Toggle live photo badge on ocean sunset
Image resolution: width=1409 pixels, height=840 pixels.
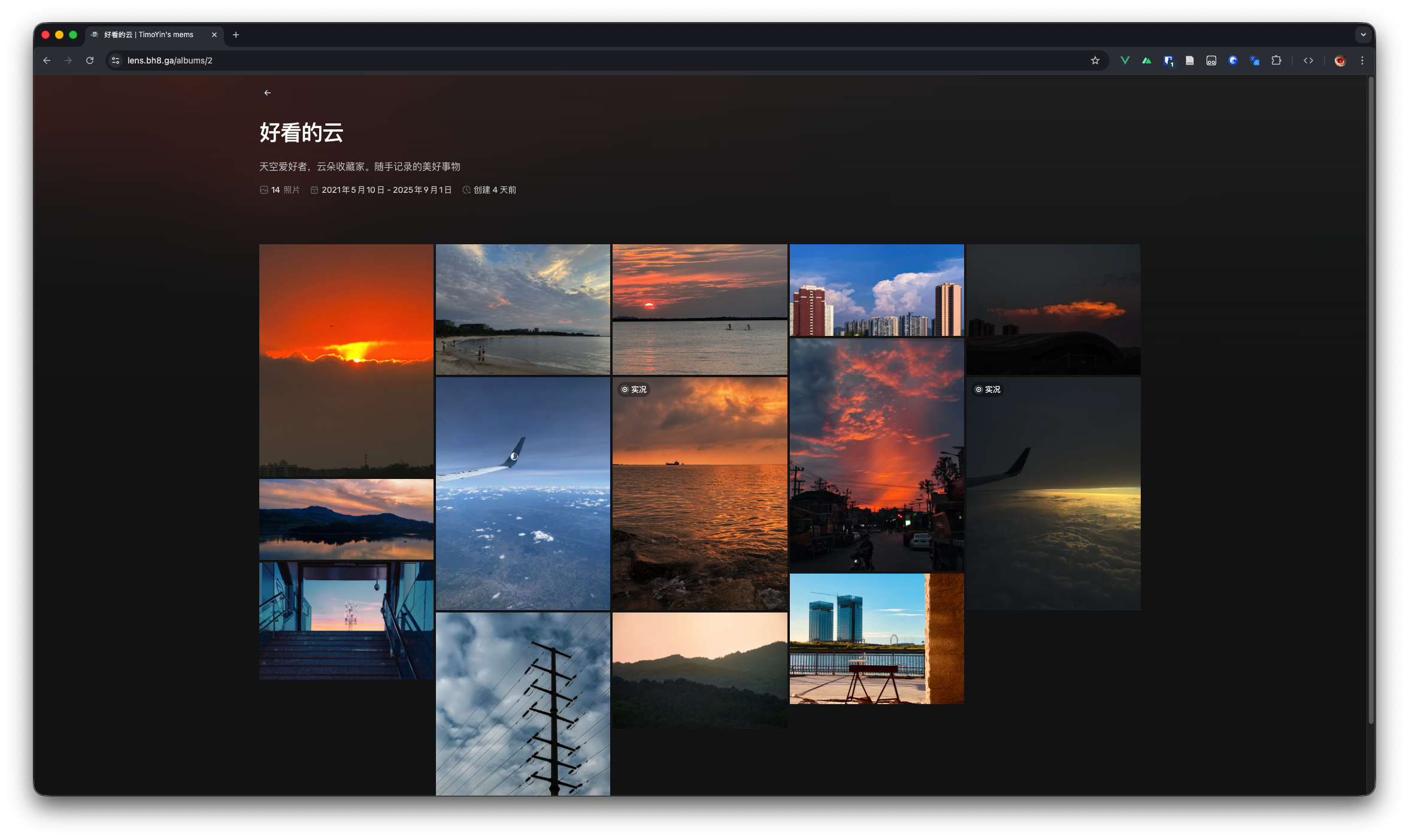tap(634, 389)
